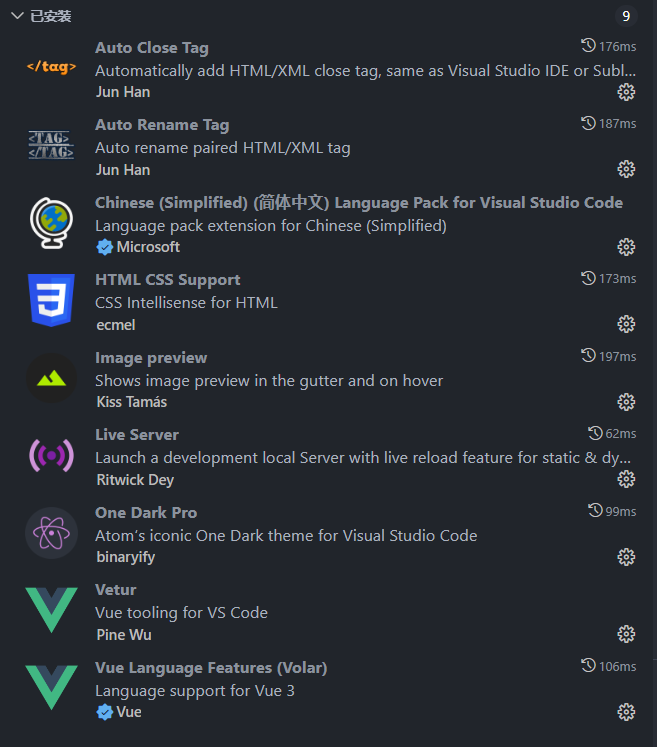Open manage gear for HTML CSS Support
Image resolution: width=657 pixels, height=747 pixels.
[x=626, y=324]
